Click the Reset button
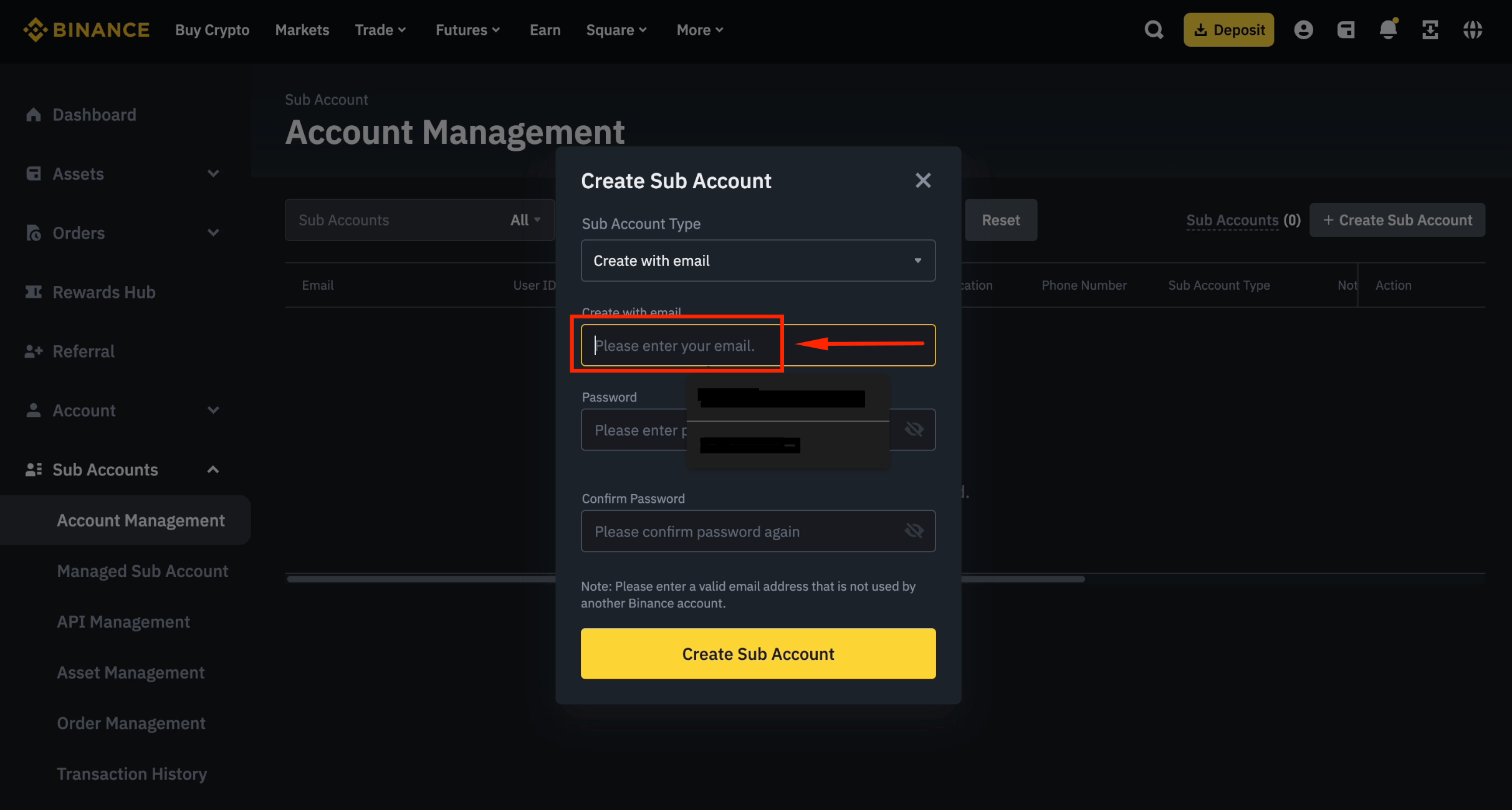This screenshot has width=1512, height=810. pos(1000,219)
